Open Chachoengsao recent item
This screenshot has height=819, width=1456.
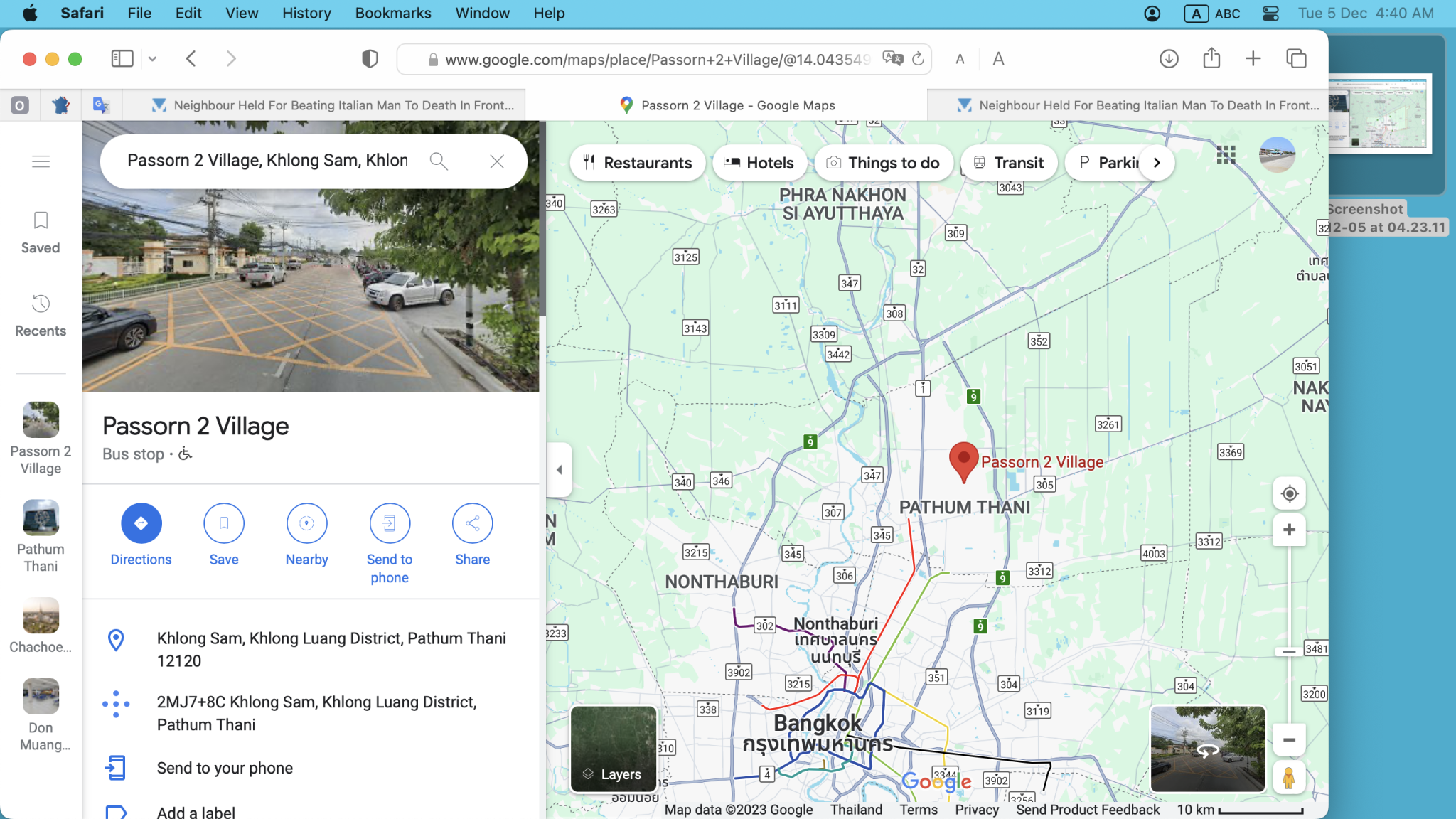point(41,626)
